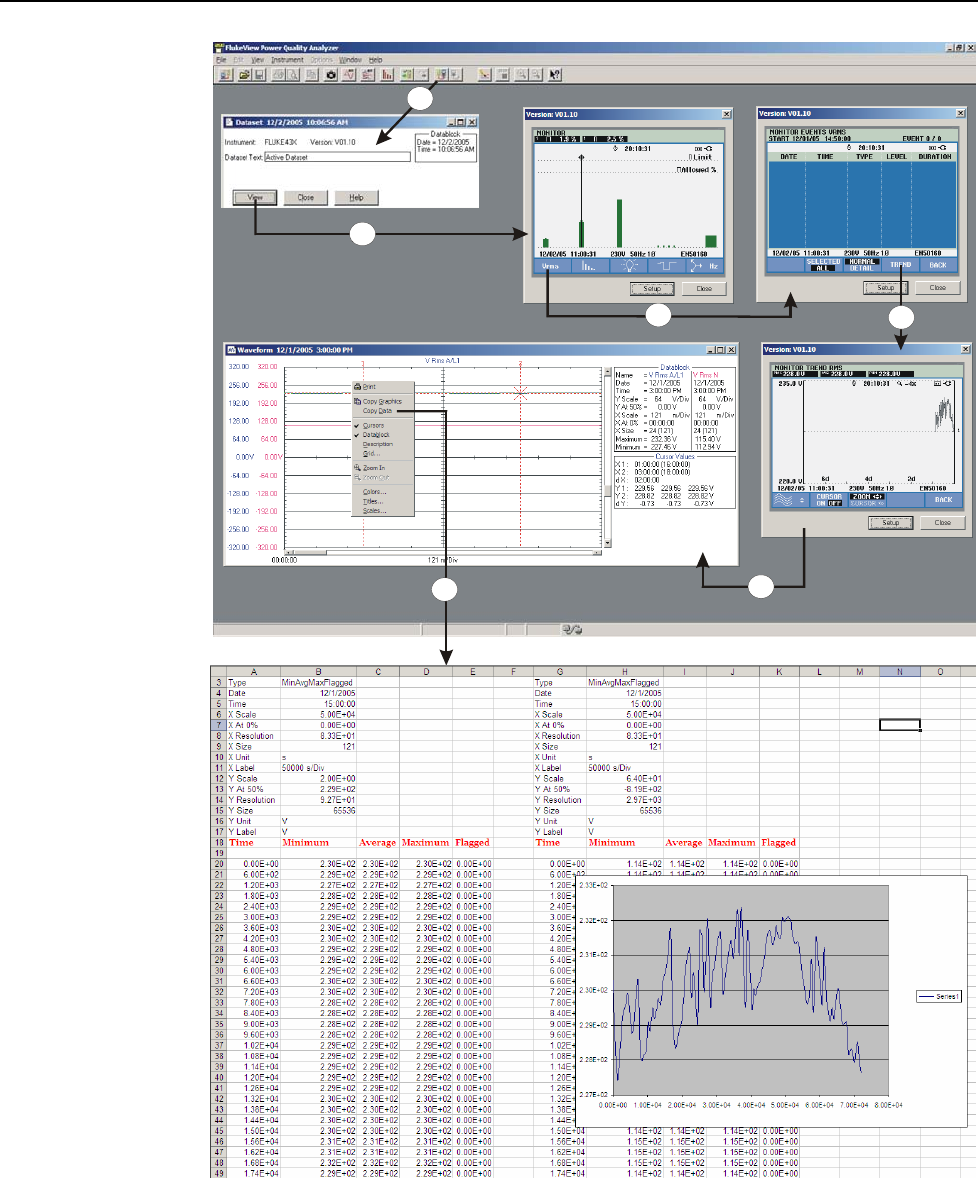
Task: Click the print preview magnifier toolbar icon
Action: click(x=293, y=74)
